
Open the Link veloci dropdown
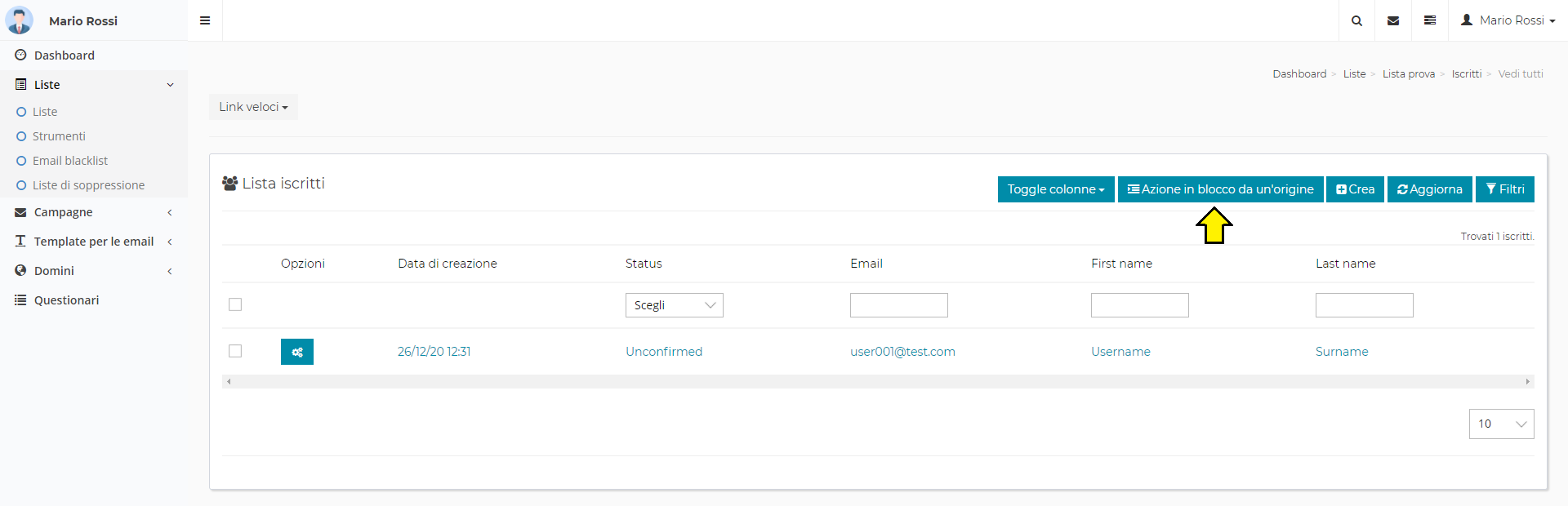pyautogui.click(x=253, y=107)
